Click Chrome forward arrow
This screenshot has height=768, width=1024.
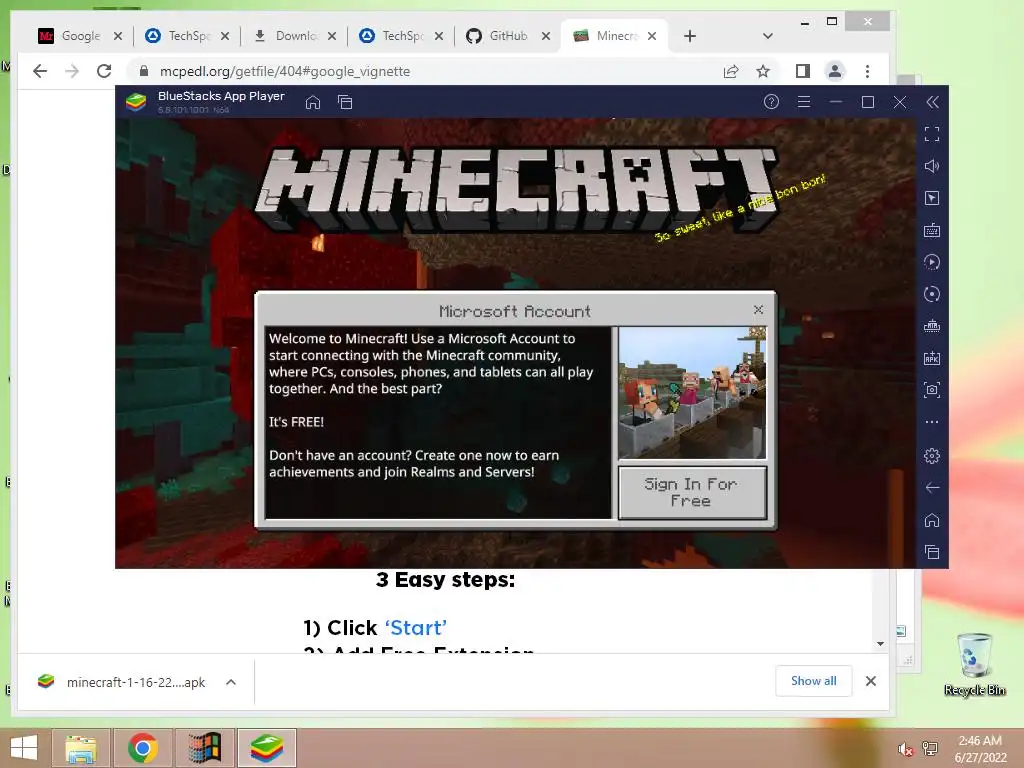tap(72, 71)
